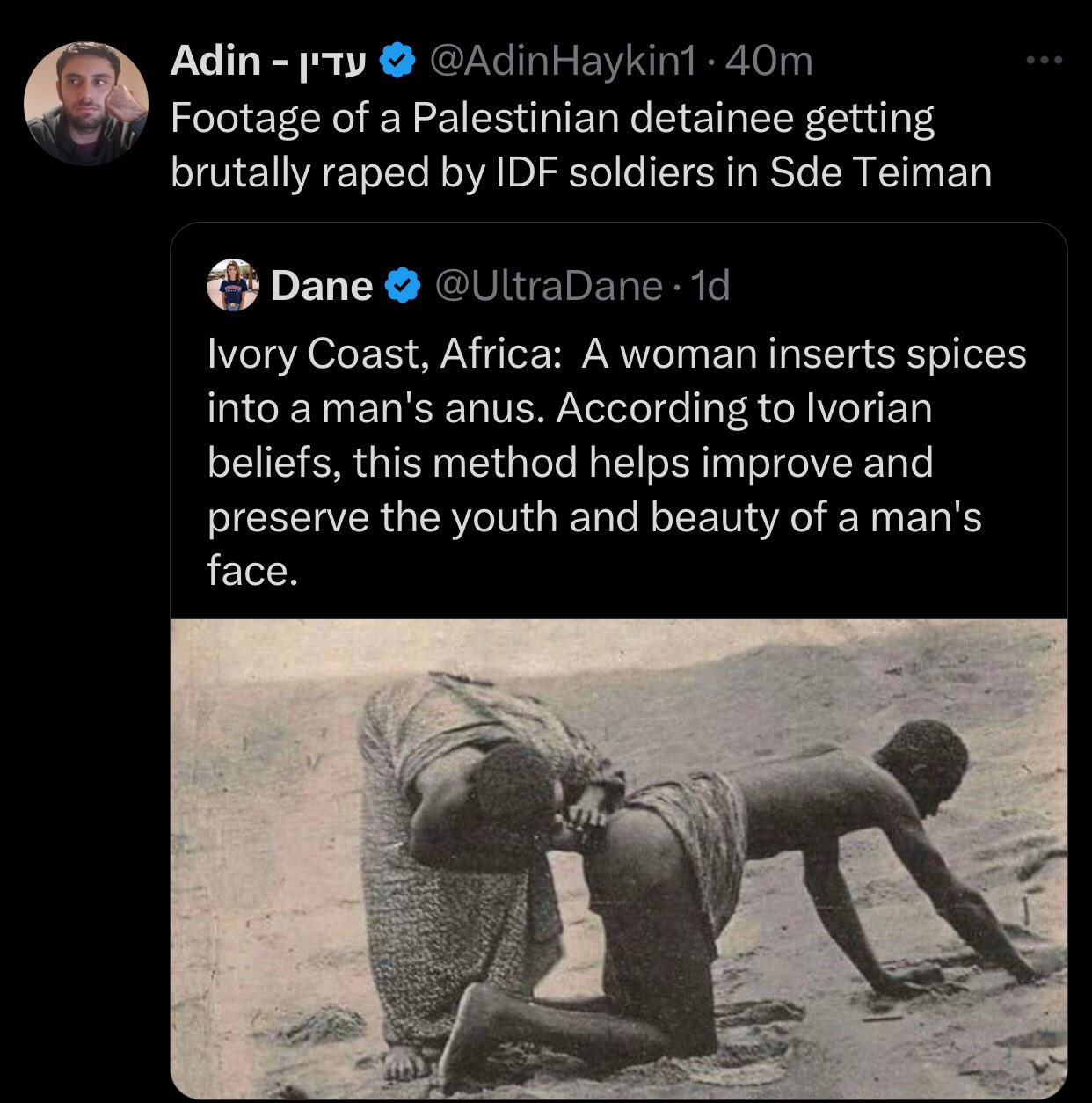Select the Adin display name
1092x1103 pixels.
point(215,61)
